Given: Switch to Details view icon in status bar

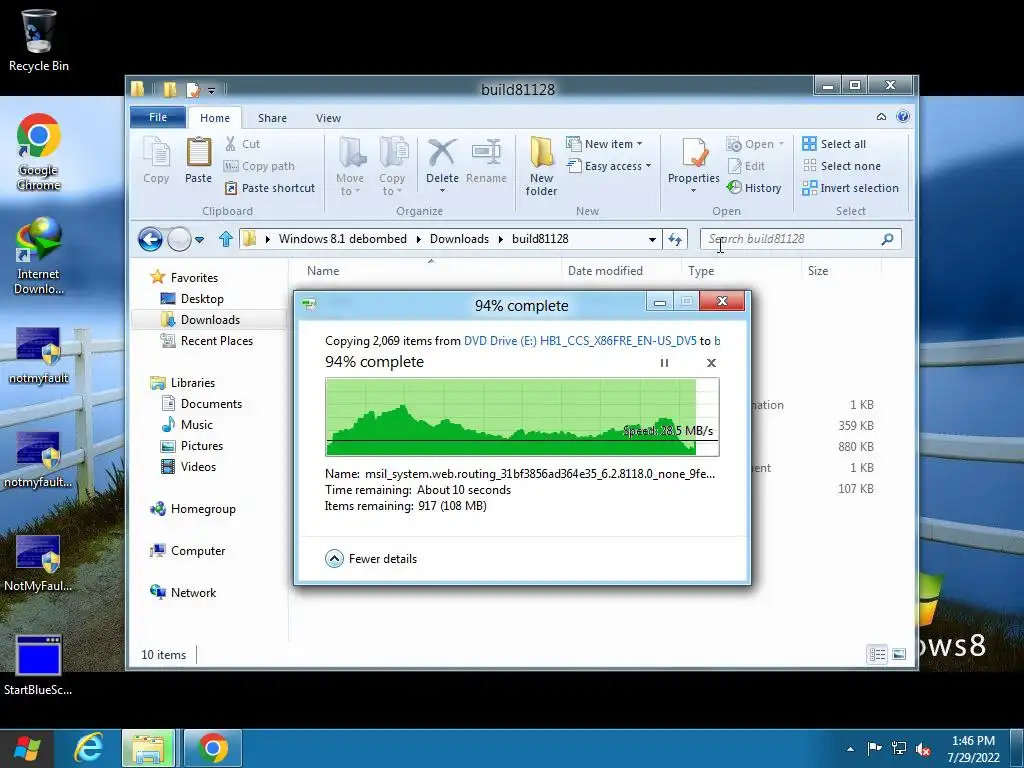Looking at the screenshot, I should [x=877, y=654].
